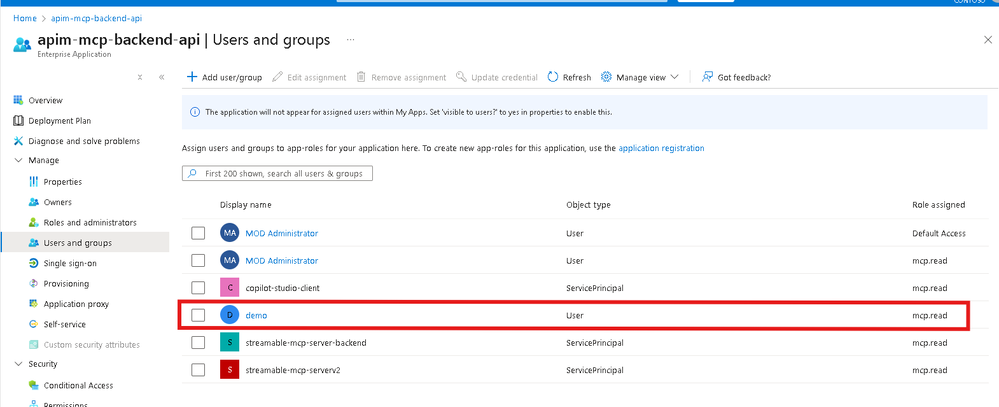The width and height of the screenshot is (999, 407).
Task: Tick the streamable-mcp-serverv2 checkbox
Action: click(x=198, y=370)
